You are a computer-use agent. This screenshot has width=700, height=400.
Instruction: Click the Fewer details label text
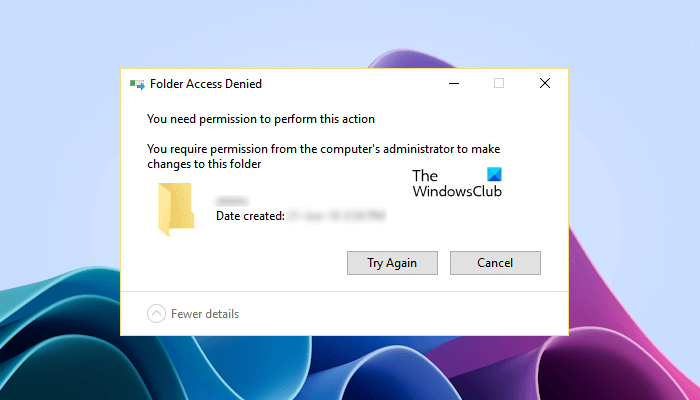205,314
